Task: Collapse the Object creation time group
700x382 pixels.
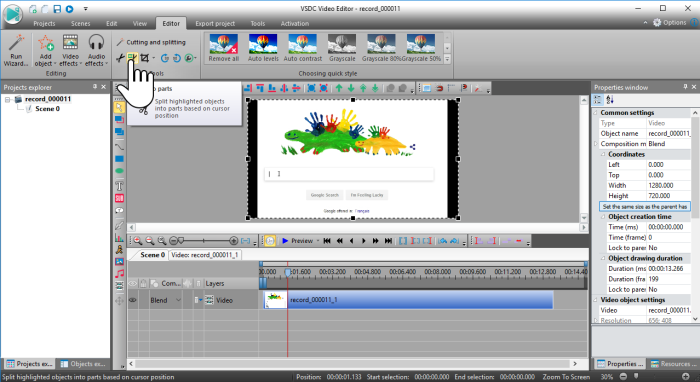Action: [603, 217]
